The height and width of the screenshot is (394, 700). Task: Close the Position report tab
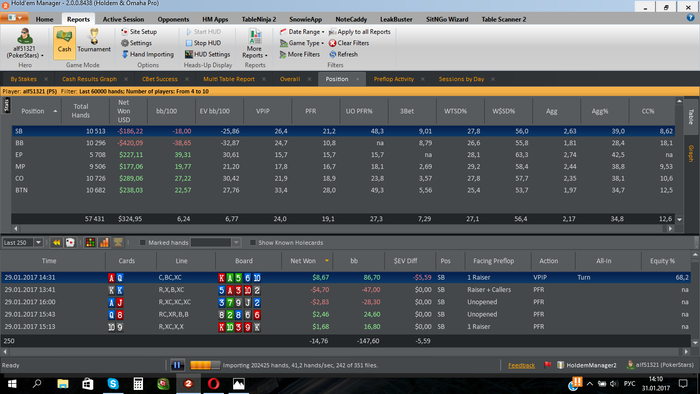[358, 79]
